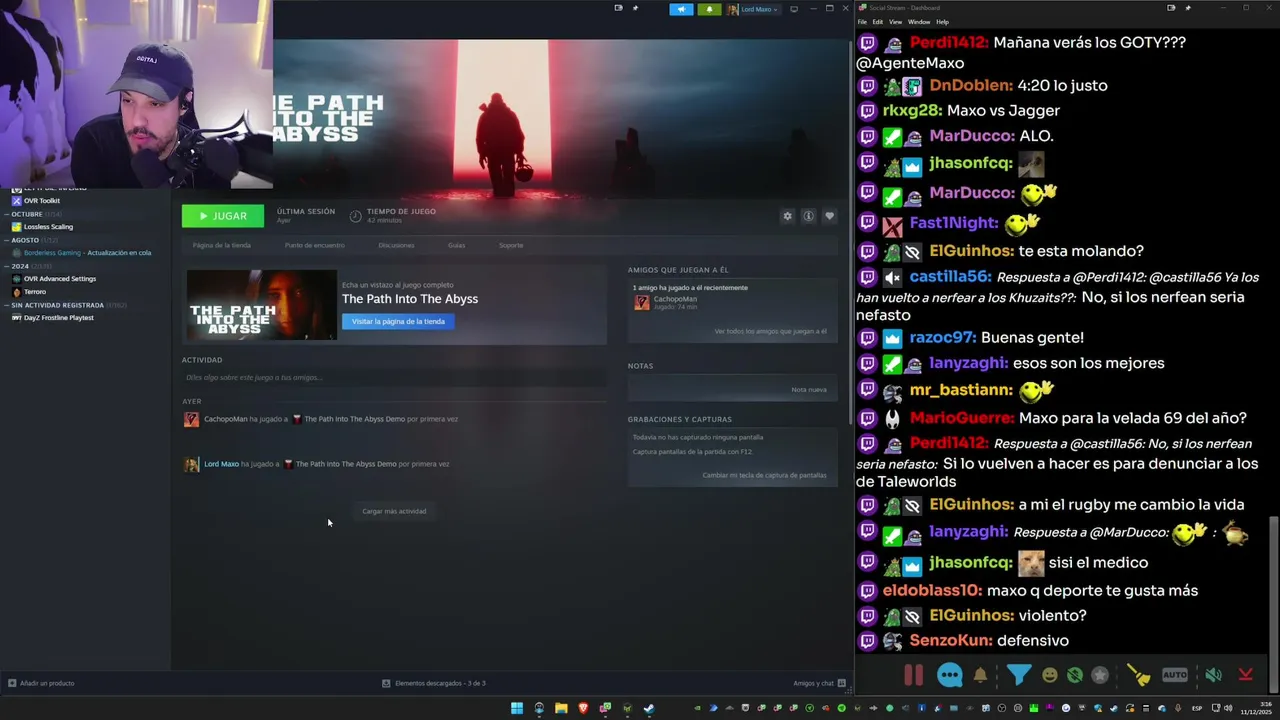The image size is (1280, 720).
Task: Open Amigos y chat panel
Action: [x=819, y=683]
